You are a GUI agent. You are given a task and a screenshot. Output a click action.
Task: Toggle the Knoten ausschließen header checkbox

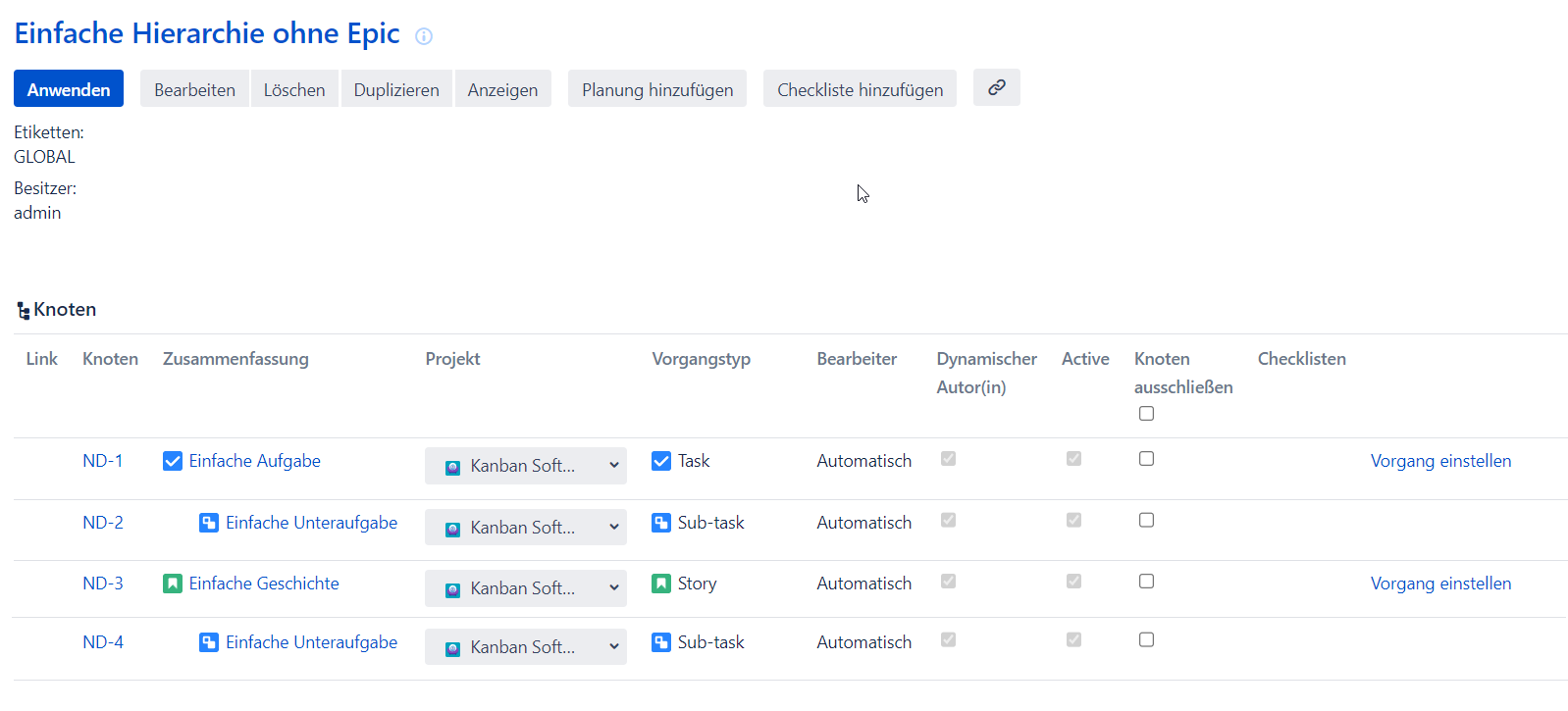(1146, 414)
